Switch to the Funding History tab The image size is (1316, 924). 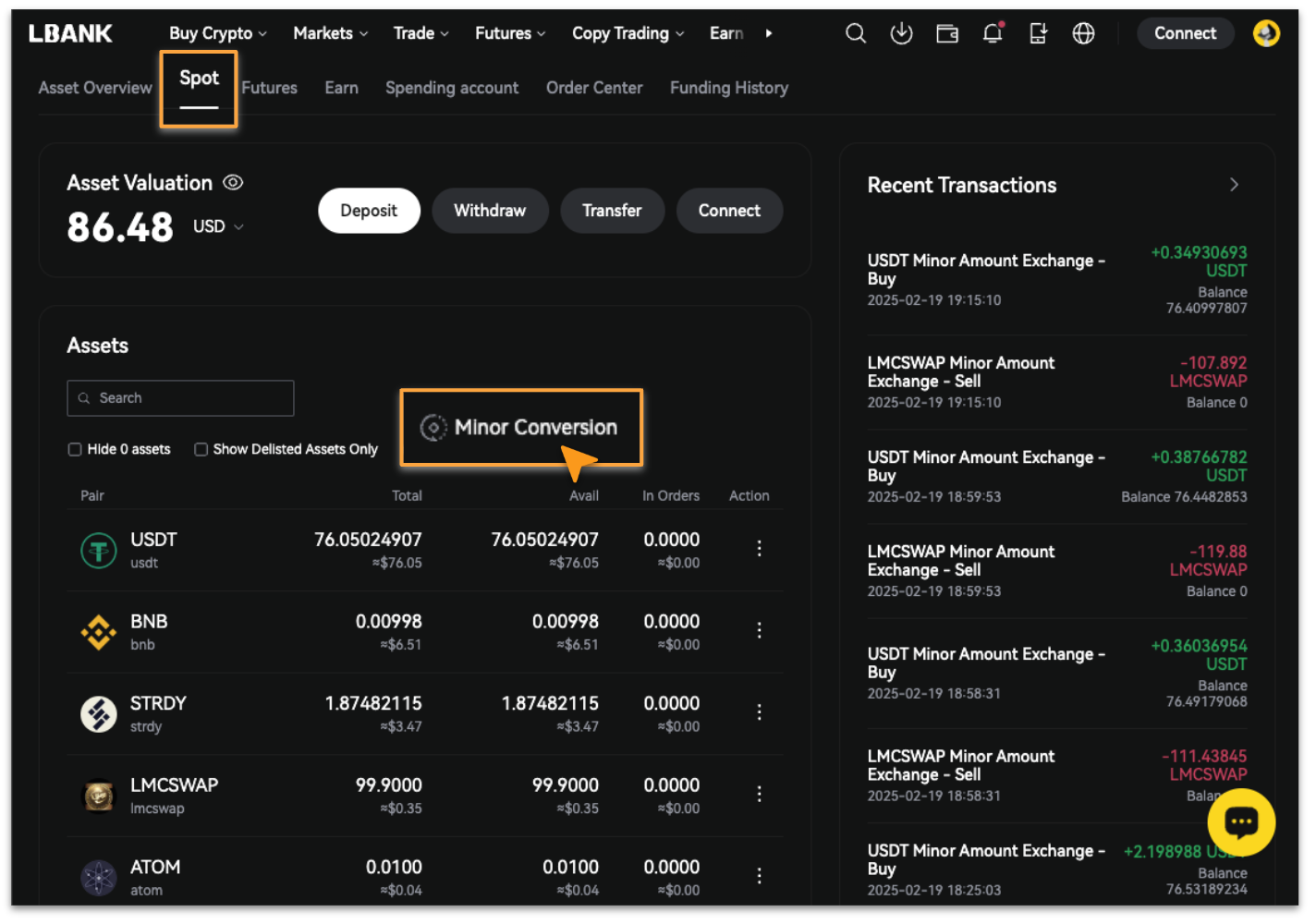[728, 88]
